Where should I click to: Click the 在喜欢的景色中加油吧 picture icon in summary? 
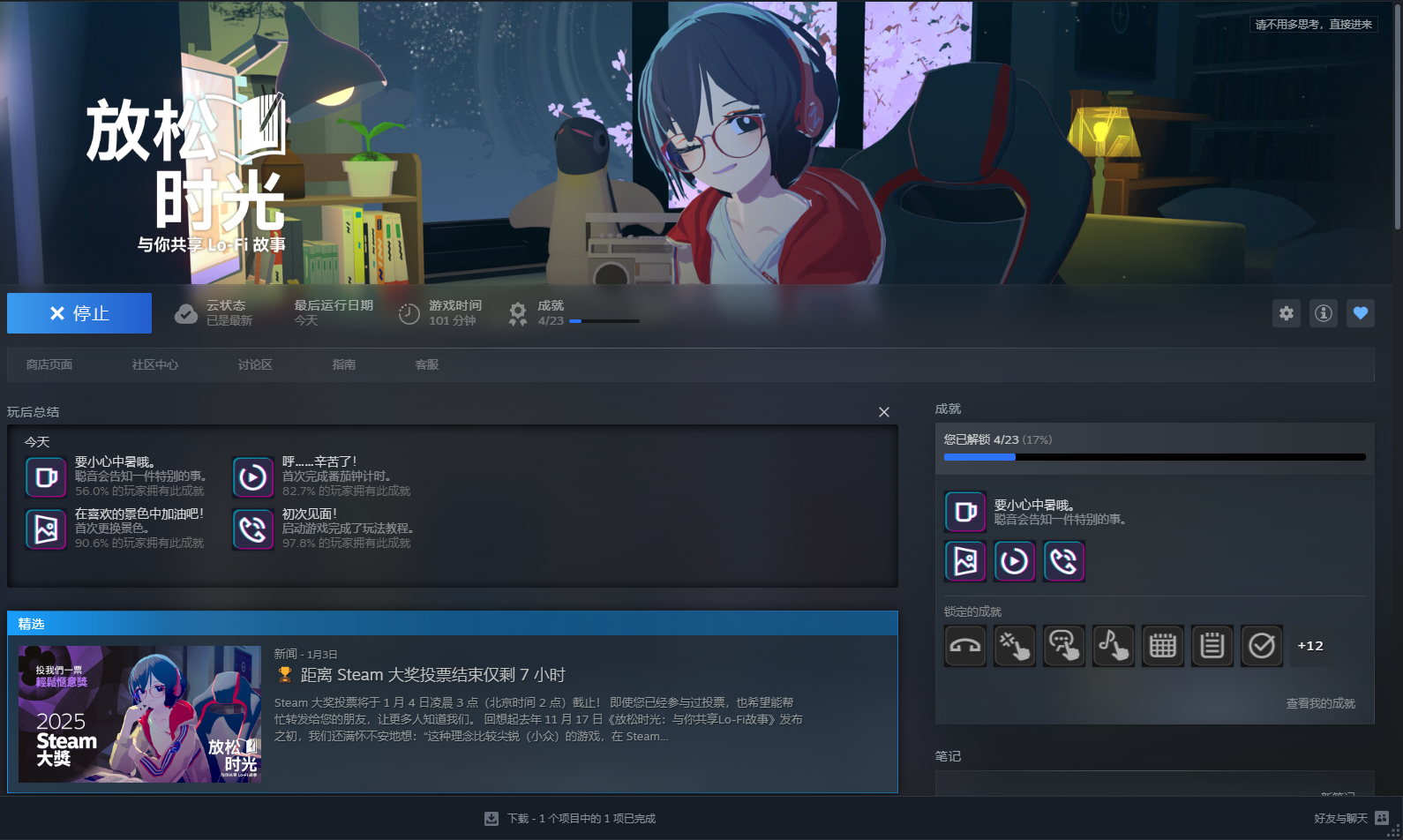(x=46, y=529)
